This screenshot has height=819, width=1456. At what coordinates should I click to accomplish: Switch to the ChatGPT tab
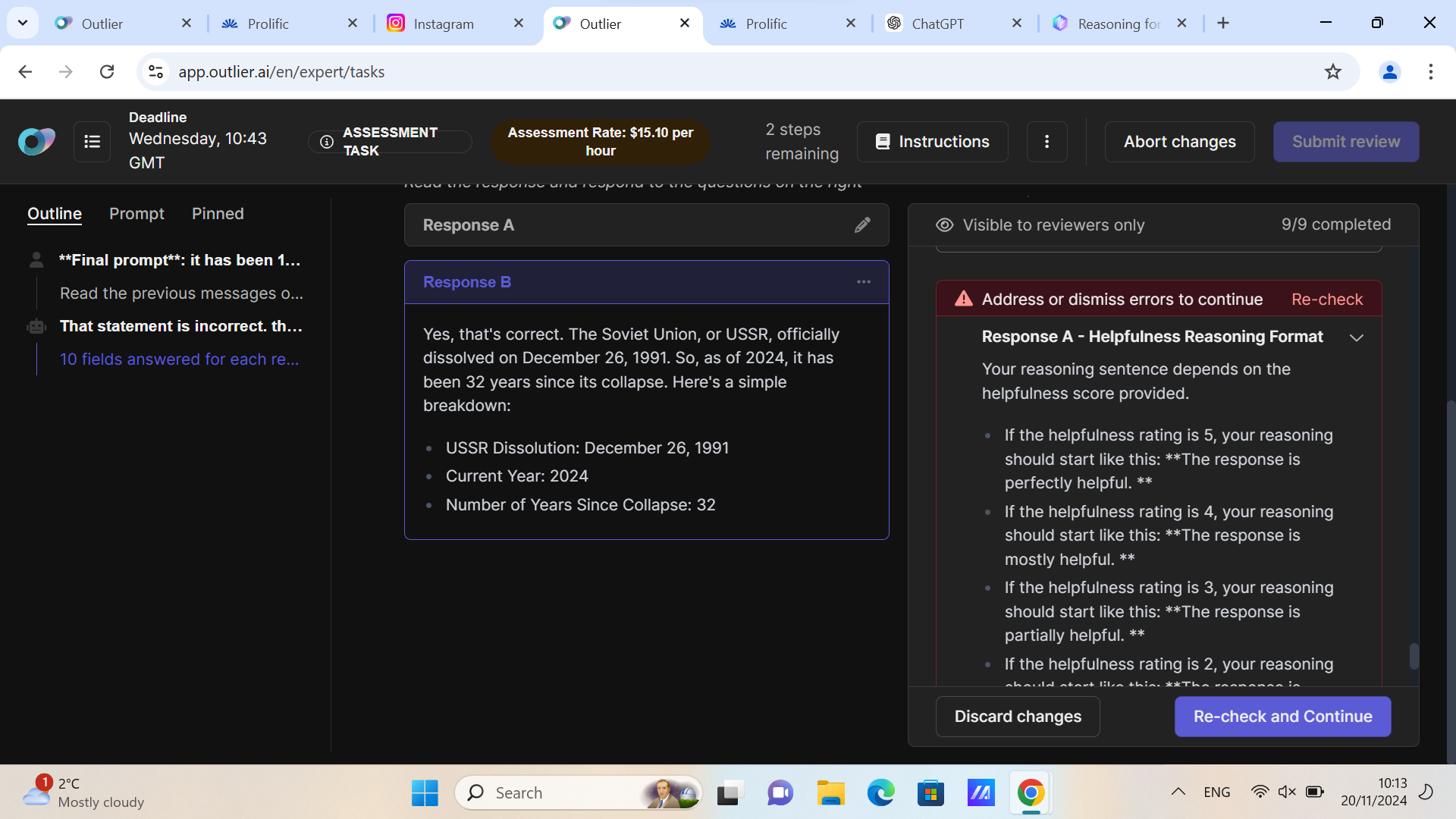[x=952, y=24]
